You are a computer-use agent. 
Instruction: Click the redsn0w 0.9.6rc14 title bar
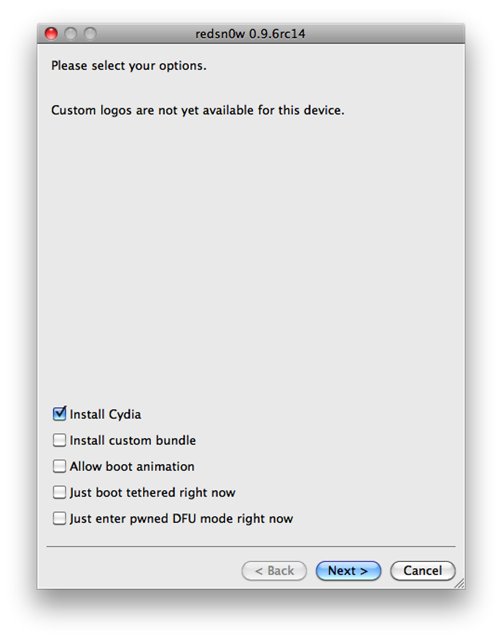point(251,33)
